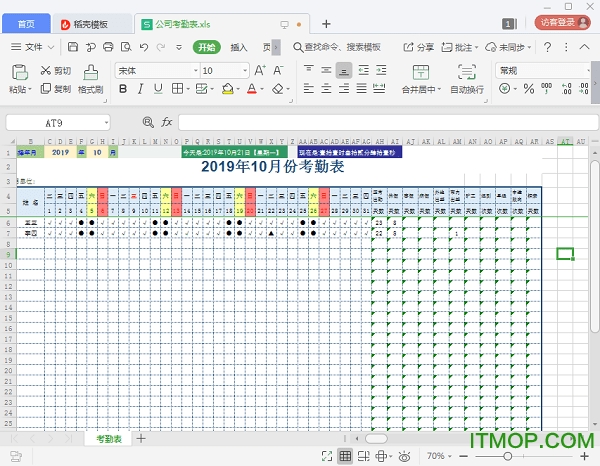Screen dimensions: 600x466
Task: Open the 开始 ribbon tab
Action: [x=207, y=47]
